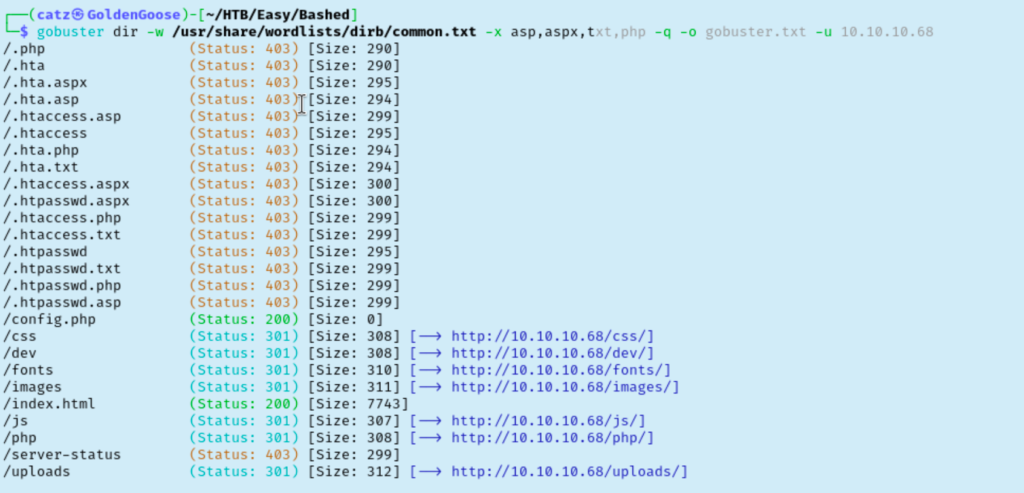Click the target IP 10.10.10.68 in the command
Viewport: 1024px width, 493px height.
pyautogui.click(x=887, y=32)
